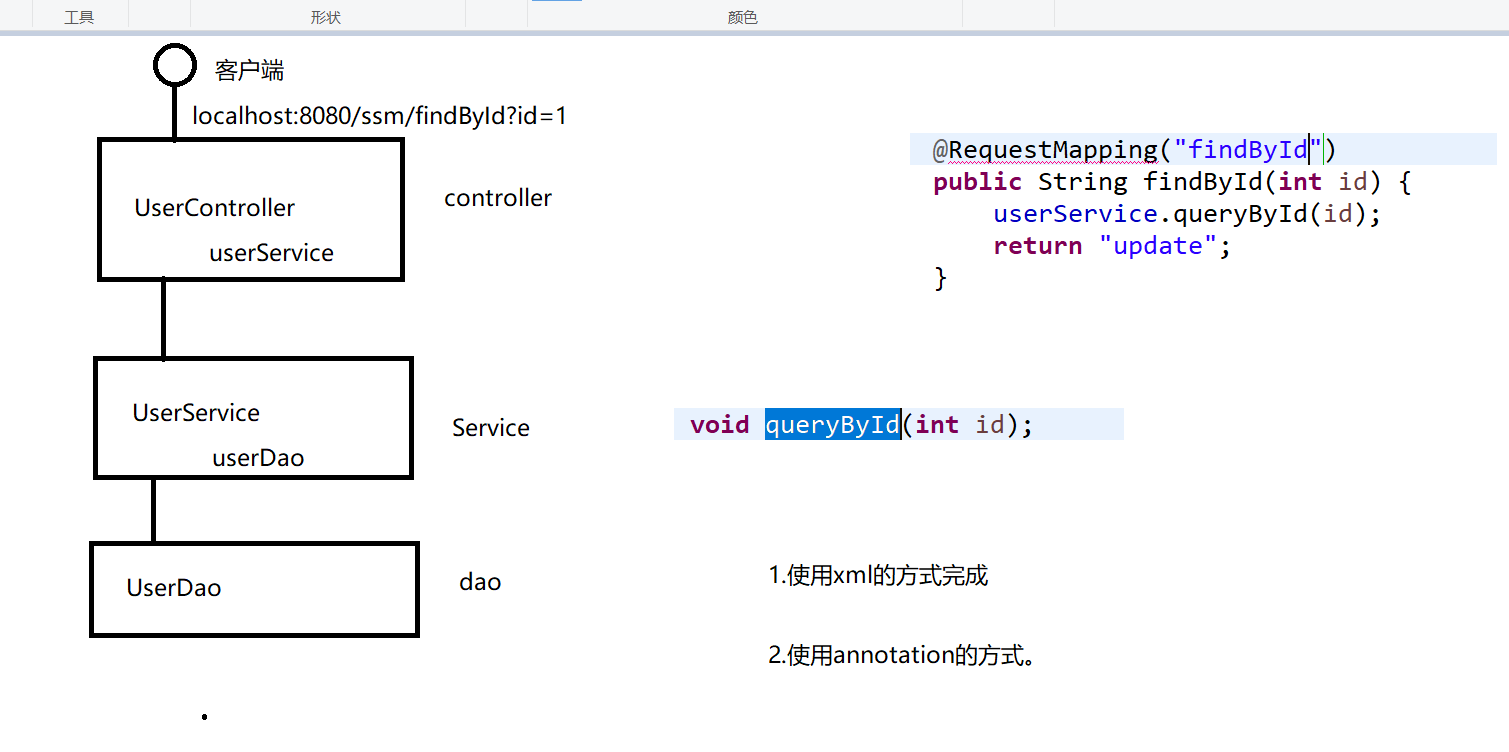The height and width of the screenshot is (752, 1509).
Task: Click the 客户端 label beside the circle
Action: pos(250,70)
